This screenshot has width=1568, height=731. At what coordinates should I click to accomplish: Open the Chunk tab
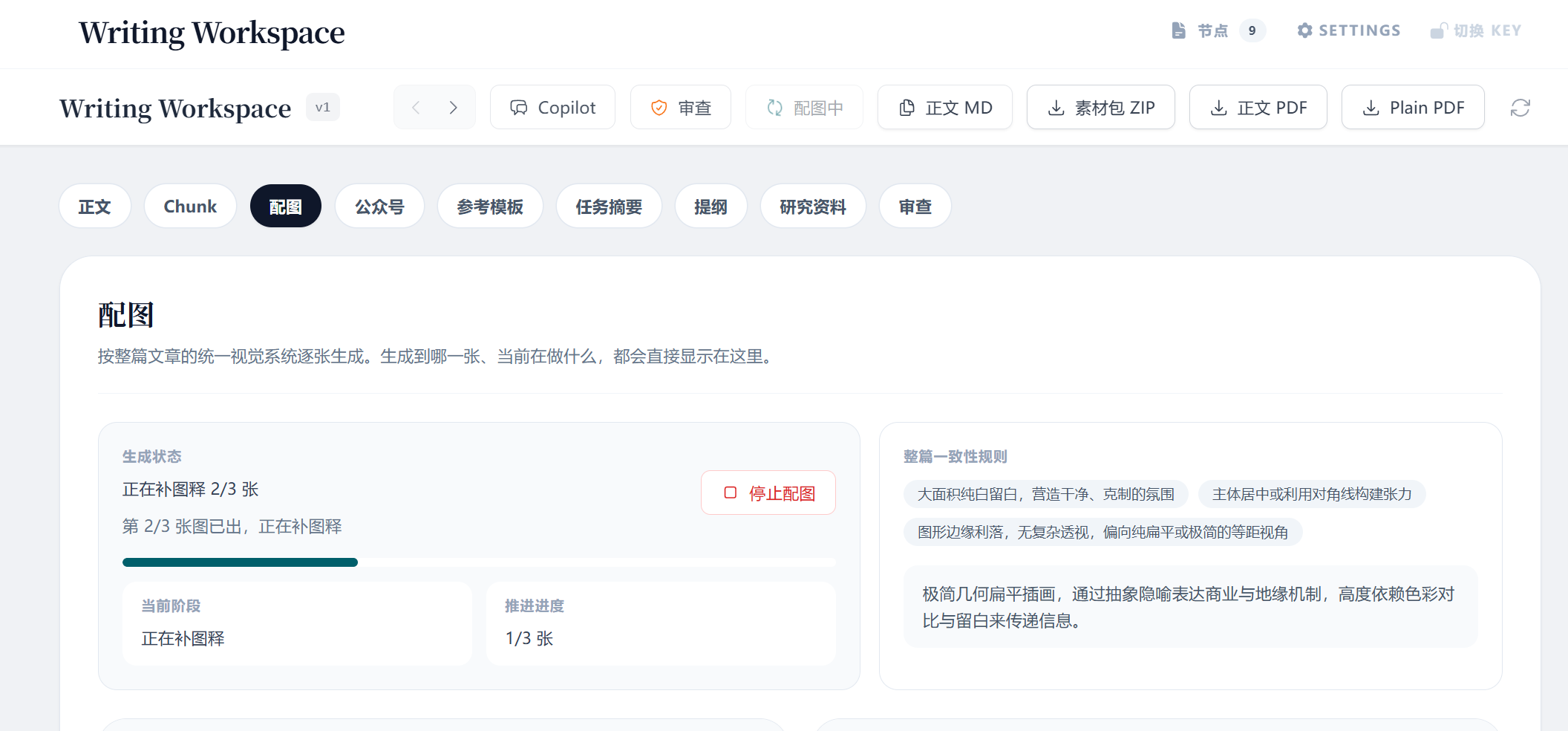(190, 207)
